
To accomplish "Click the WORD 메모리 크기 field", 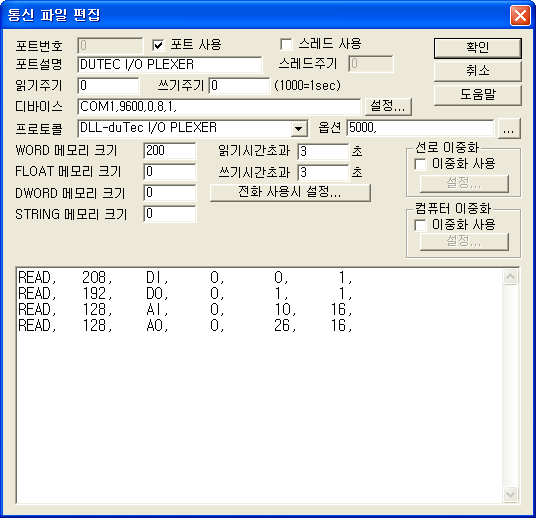I will coord(170,151).
